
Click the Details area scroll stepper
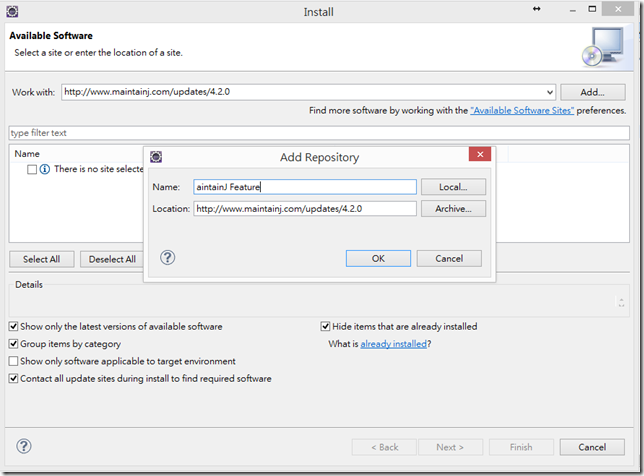[x=621, y=302]
